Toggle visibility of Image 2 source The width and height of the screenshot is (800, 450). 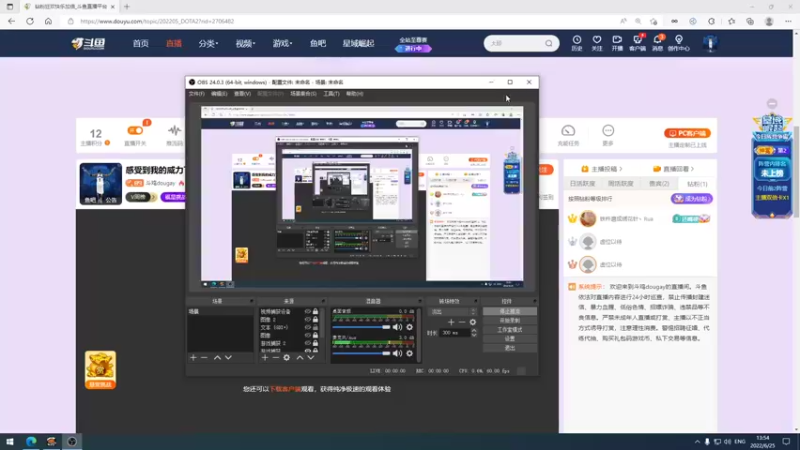308,319
